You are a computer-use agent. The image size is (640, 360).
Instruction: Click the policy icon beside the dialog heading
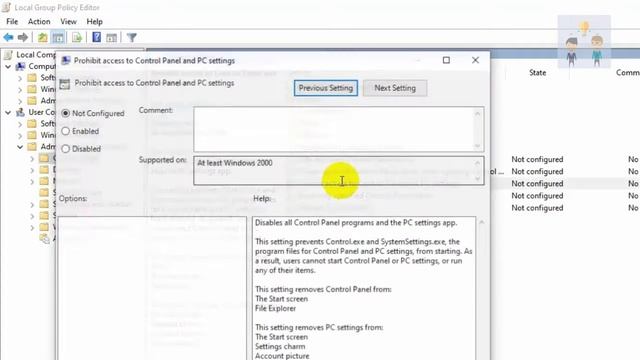64,84
